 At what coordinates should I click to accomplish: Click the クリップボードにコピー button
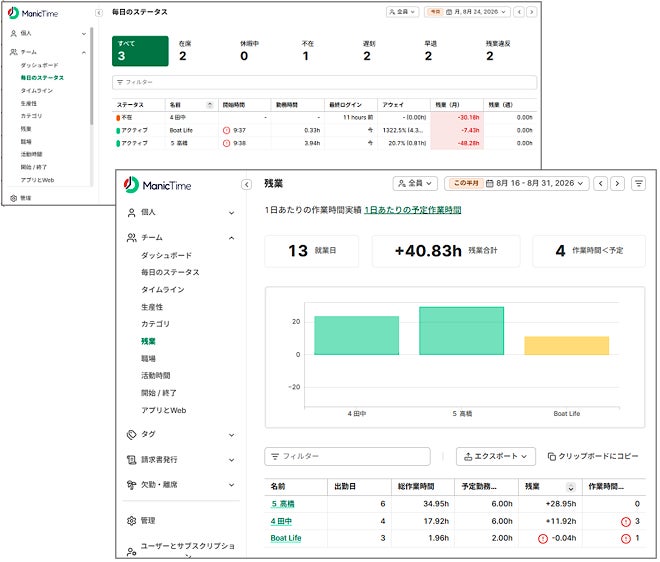click(x=593, y=456)
